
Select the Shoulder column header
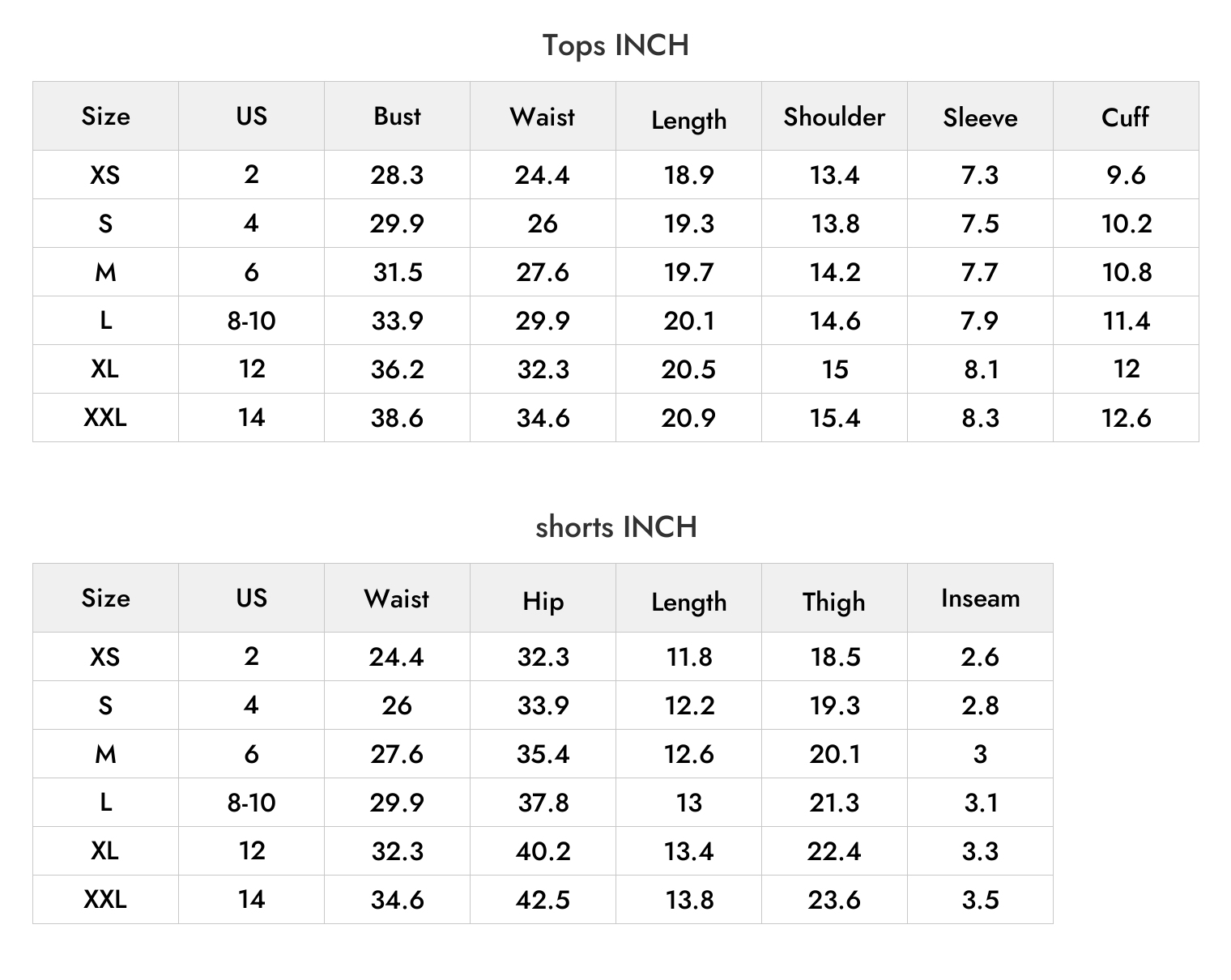click(834, 117)
